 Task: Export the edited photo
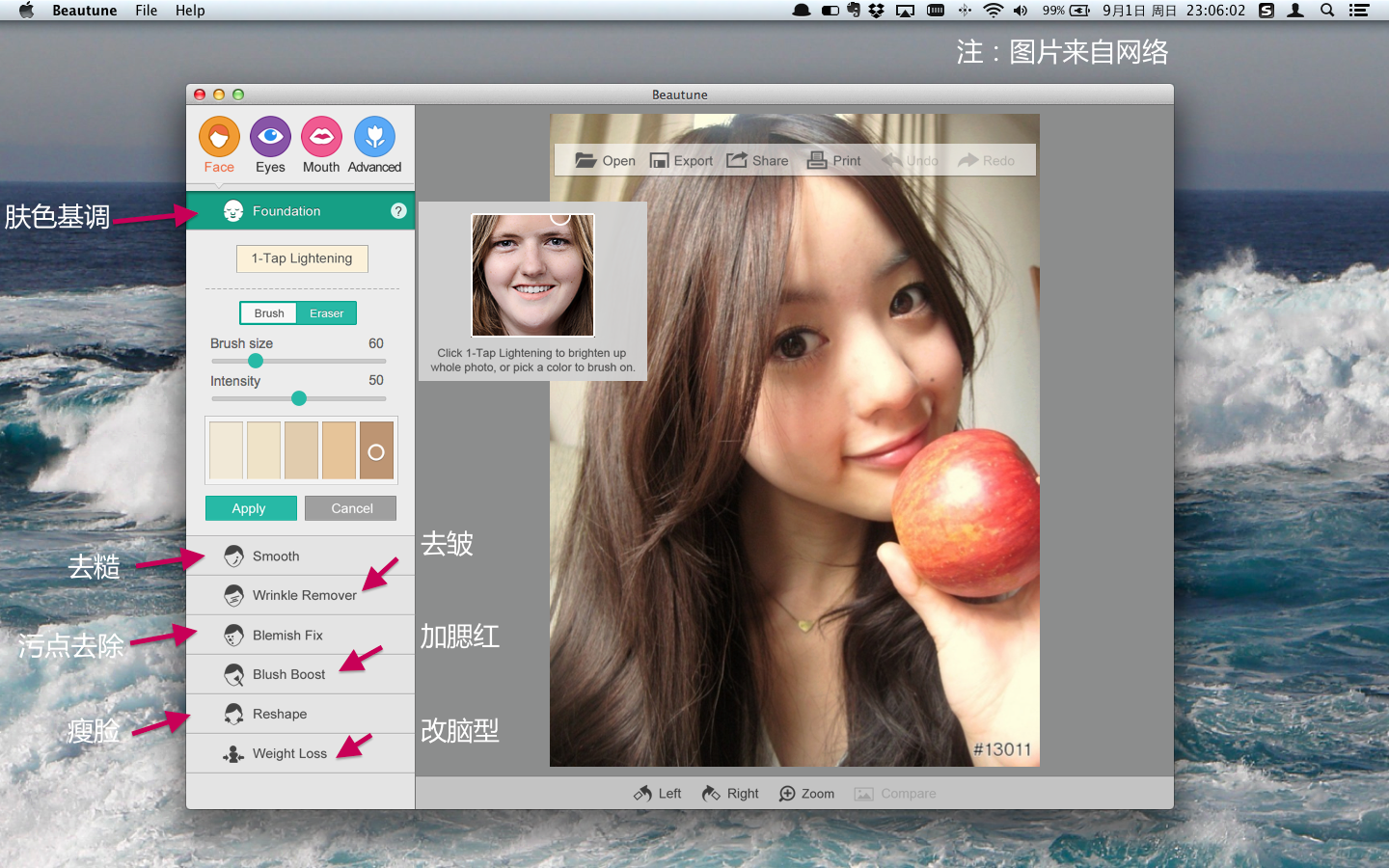[x=681, y=160]
